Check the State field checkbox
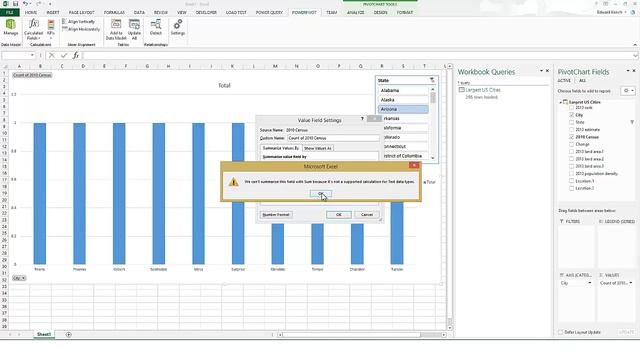This screenshot has width=640, height=360. coord(571,122)
